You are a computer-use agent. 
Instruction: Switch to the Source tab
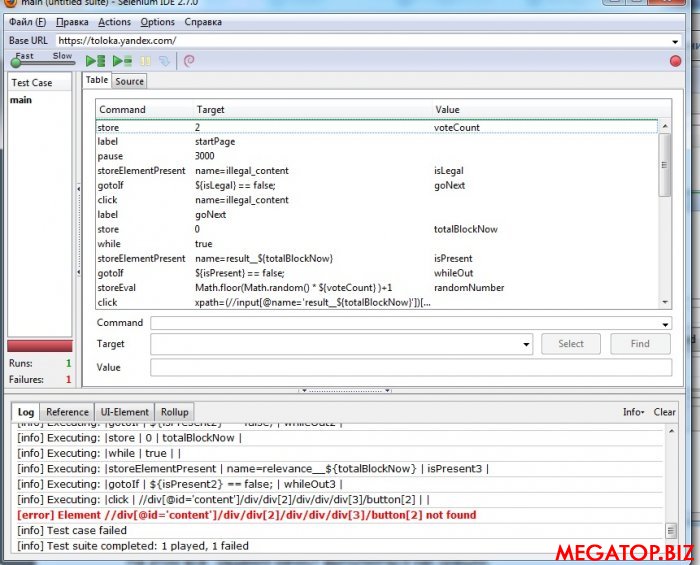(129, 81)
